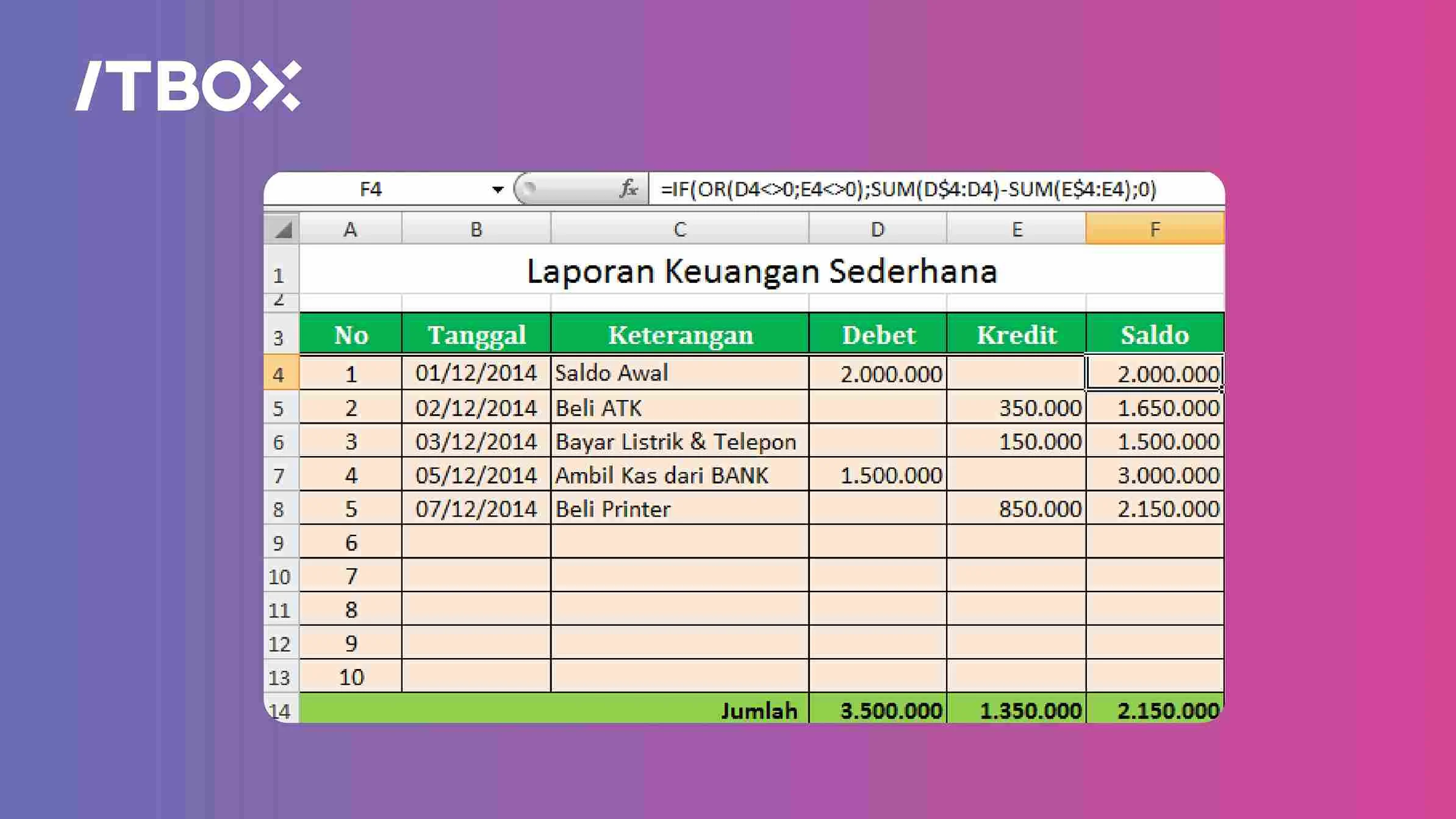Select row header 4

point(280,373)
